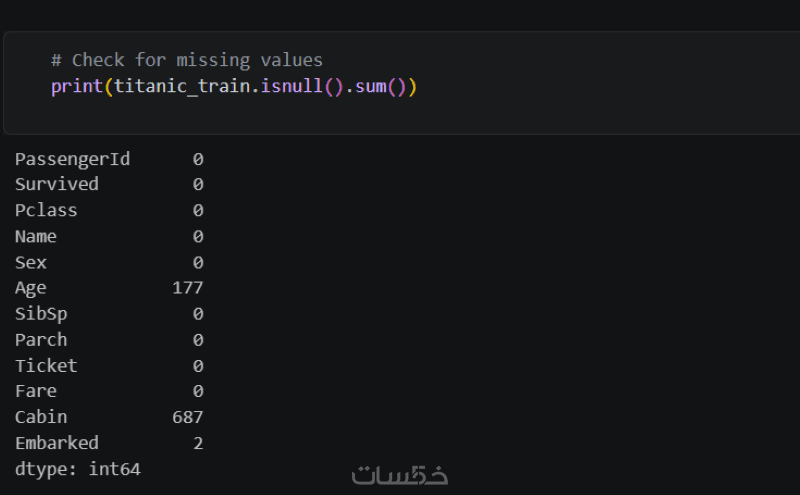The height and width of the screenshot is (495, 800).
Task: Click the Cabin missing count 687
Action: pos(187,417)
